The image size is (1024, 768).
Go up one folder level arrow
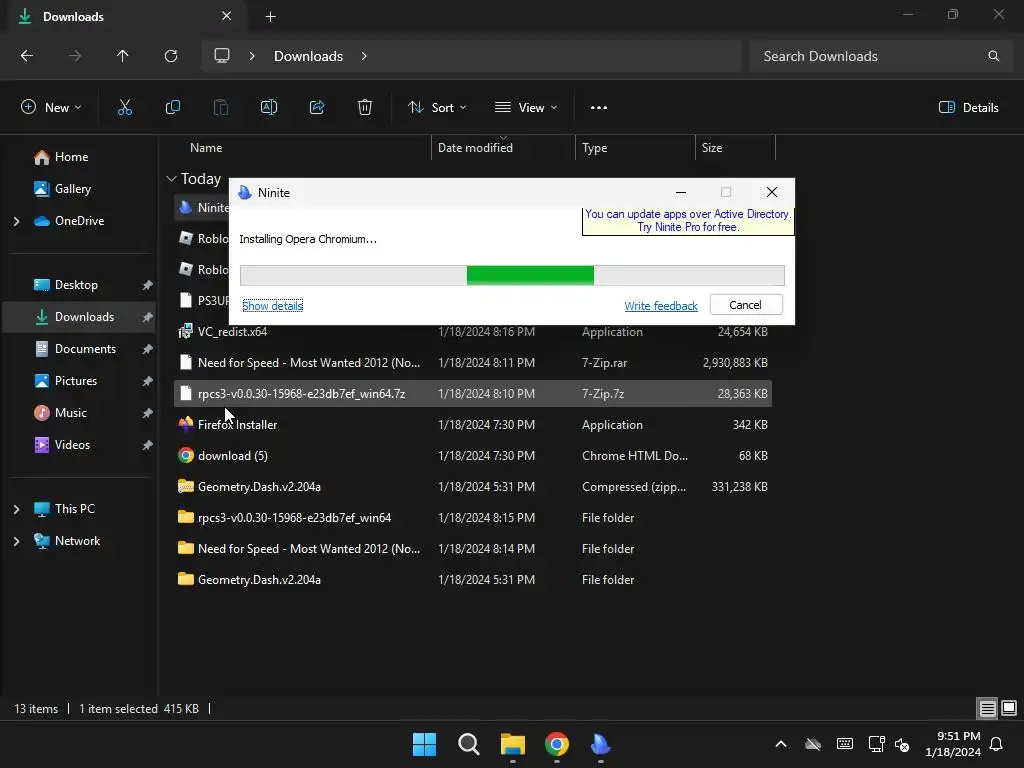click(x=122, y=56)
